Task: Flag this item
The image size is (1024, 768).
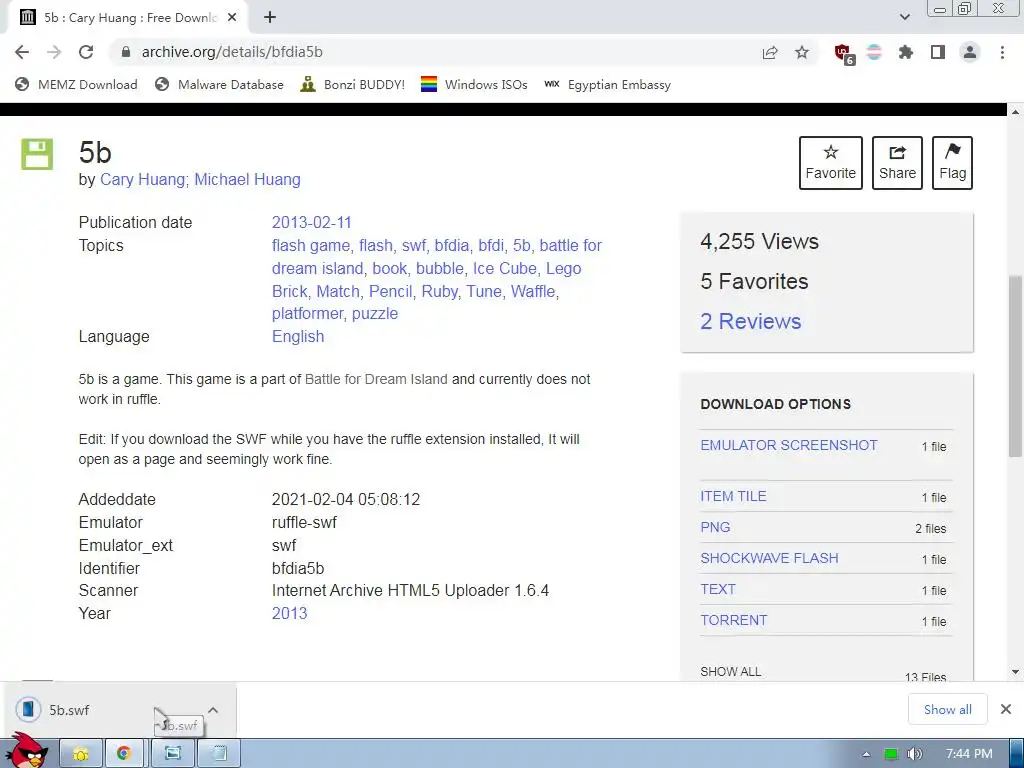Action: (952, 163)
